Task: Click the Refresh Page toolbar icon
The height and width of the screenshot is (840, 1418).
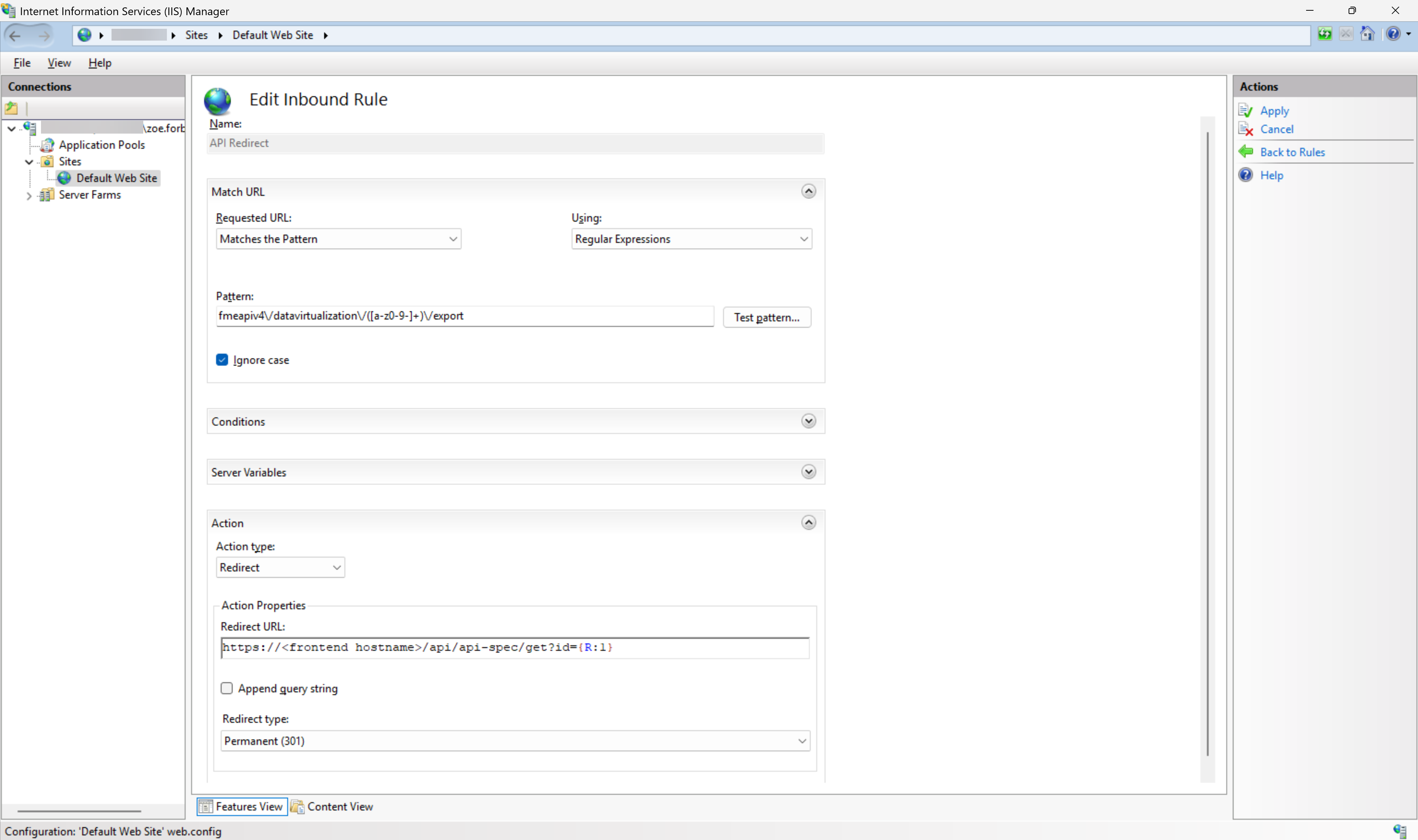Action: 1325,34
